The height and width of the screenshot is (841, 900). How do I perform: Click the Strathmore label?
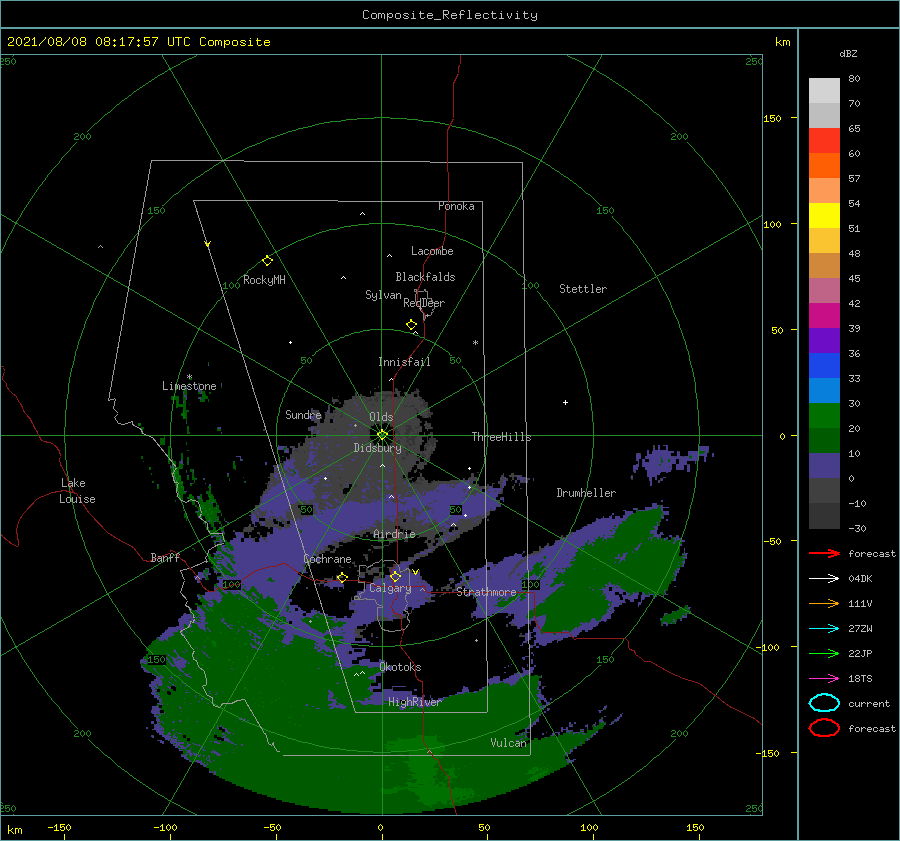click(x=486, y=592)
